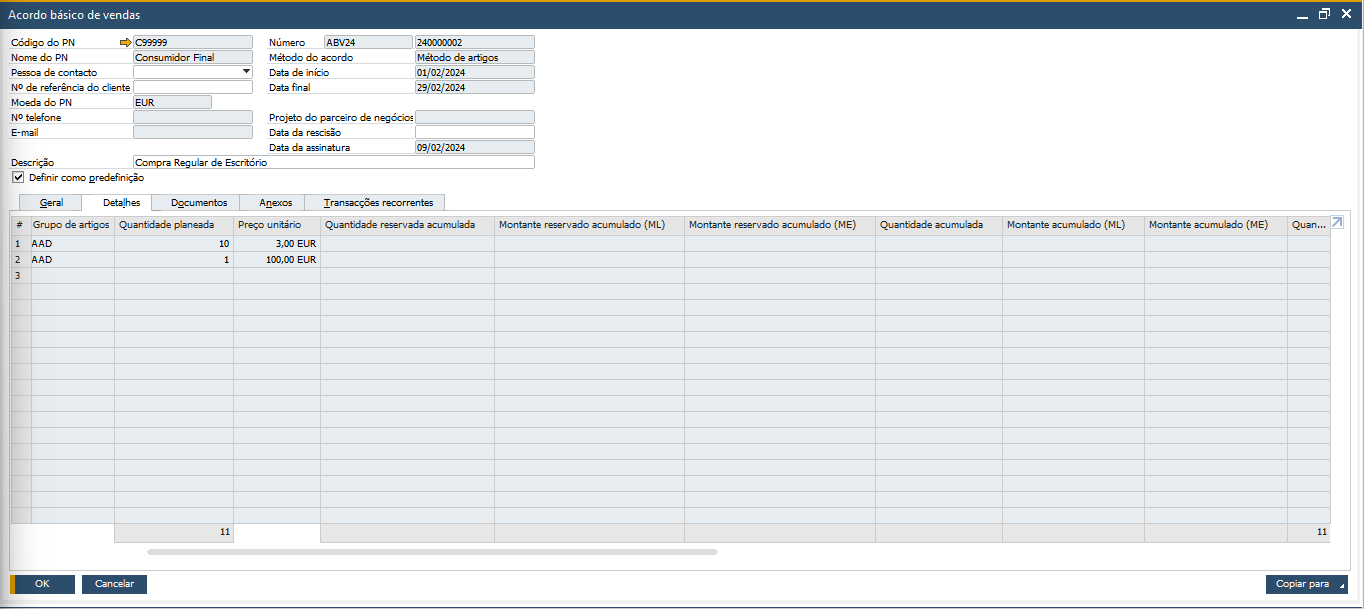
Task: Switch to the Geral tab
Action: 51,203
